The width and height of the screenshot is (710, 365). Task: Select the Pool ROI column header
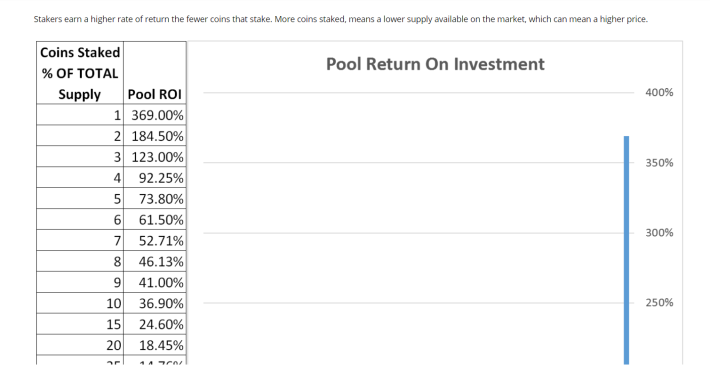coord(154,73)
